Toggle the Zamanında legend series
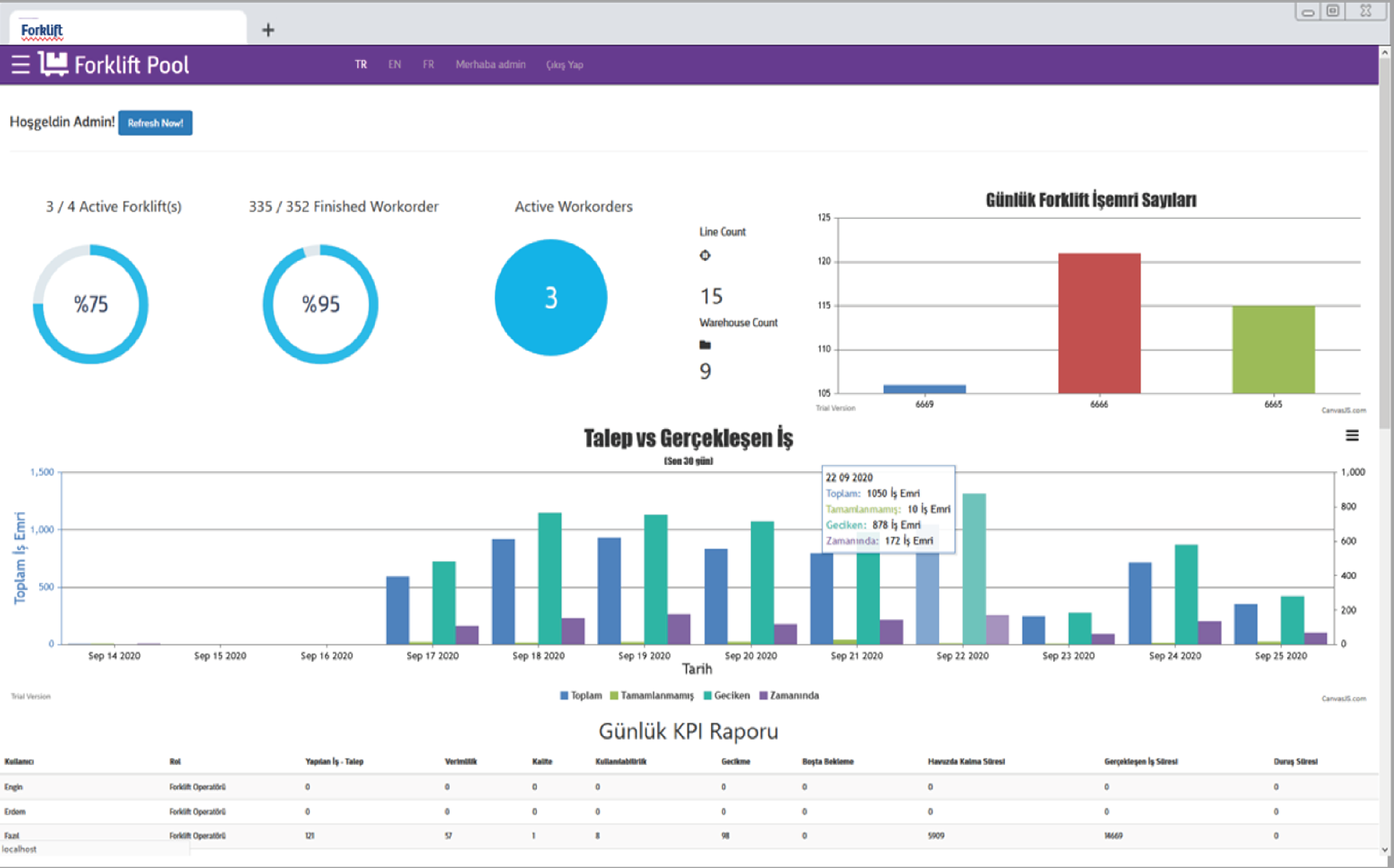The width and height of the screenshot is (1394, 868). coord(789,696)
